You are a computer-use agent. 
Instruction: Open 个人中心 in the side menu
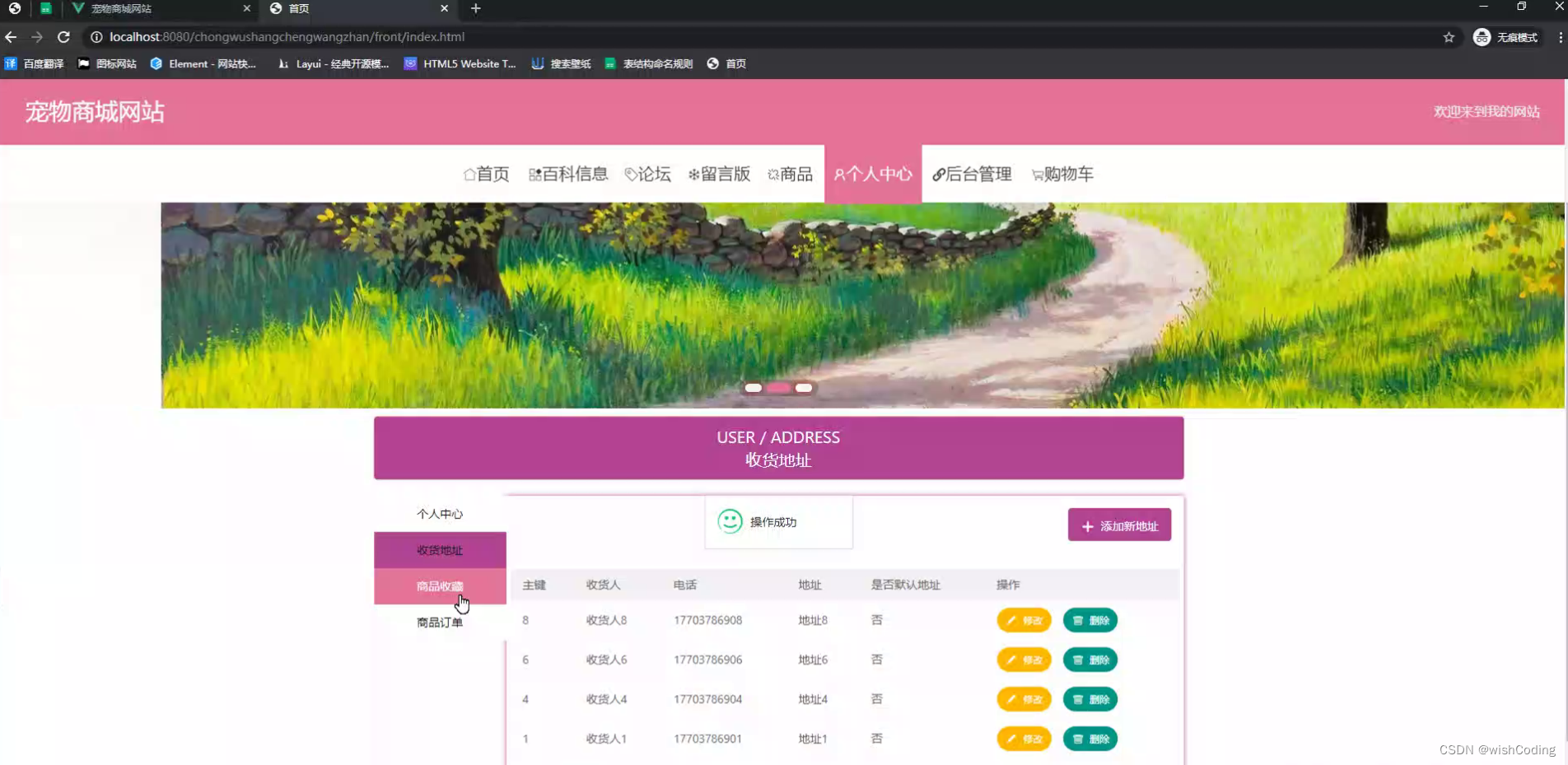pyautogui.click(x=440, y=514)
